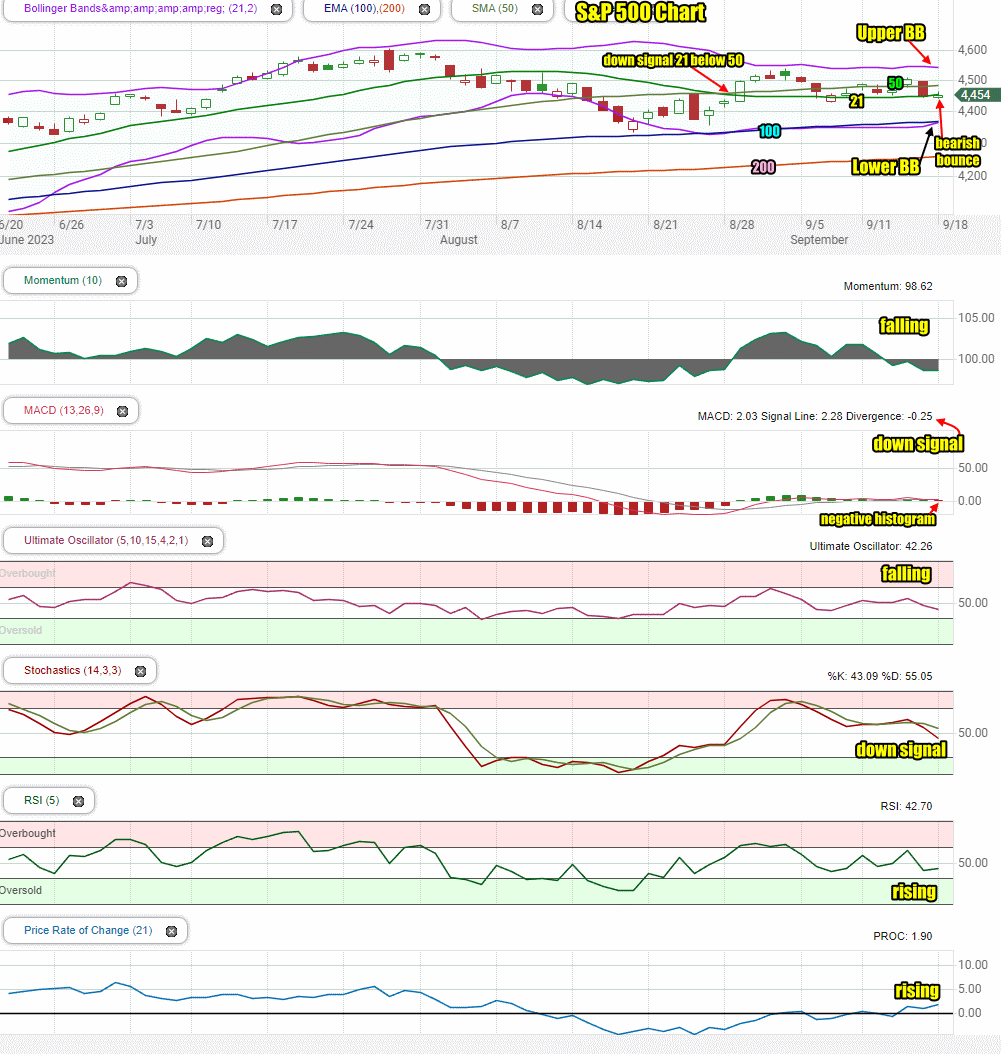Click the Oversold label in the RSI panel

(x=21, y=891)
